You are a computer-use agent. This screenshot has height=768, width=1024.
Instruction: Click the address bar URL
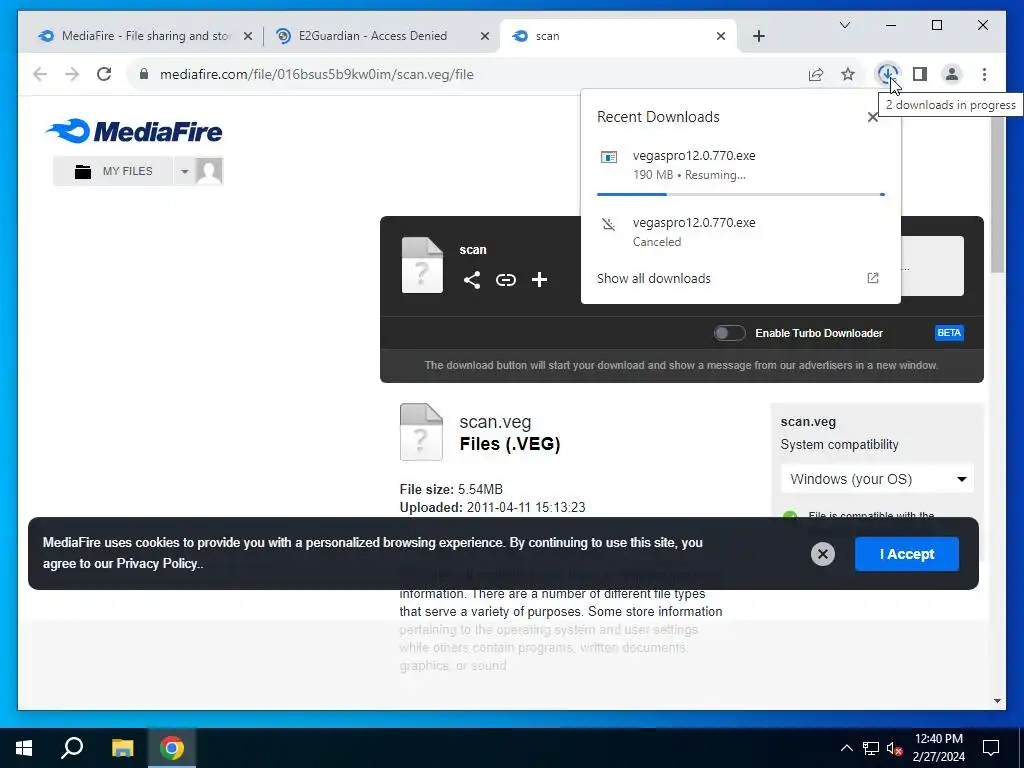click(317, 74)
